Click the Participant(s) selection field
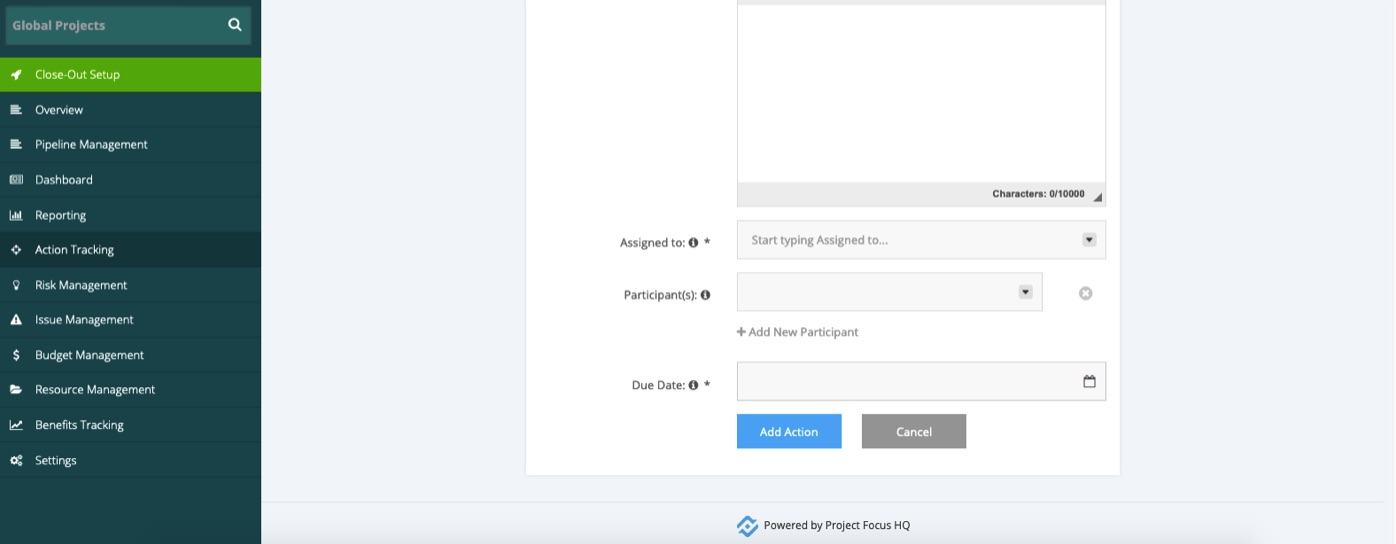 (889, 292)
